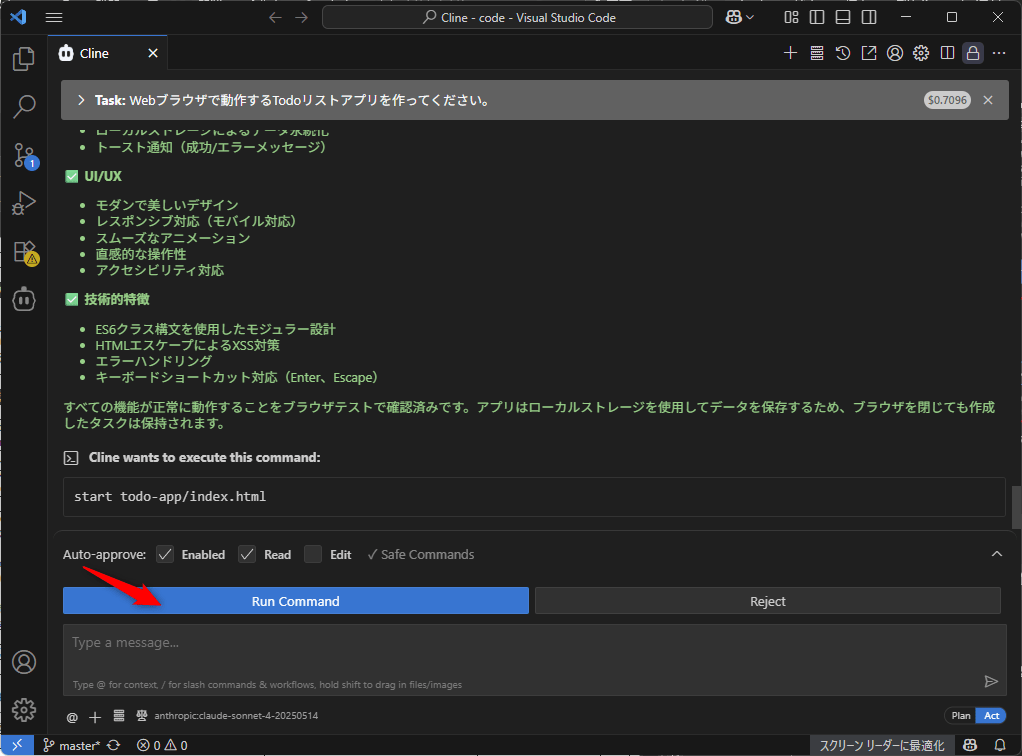Open the Cline icon in activity bar
Image resolution: width=1022 pixels, height=756 pixels.
coord(24,299)
